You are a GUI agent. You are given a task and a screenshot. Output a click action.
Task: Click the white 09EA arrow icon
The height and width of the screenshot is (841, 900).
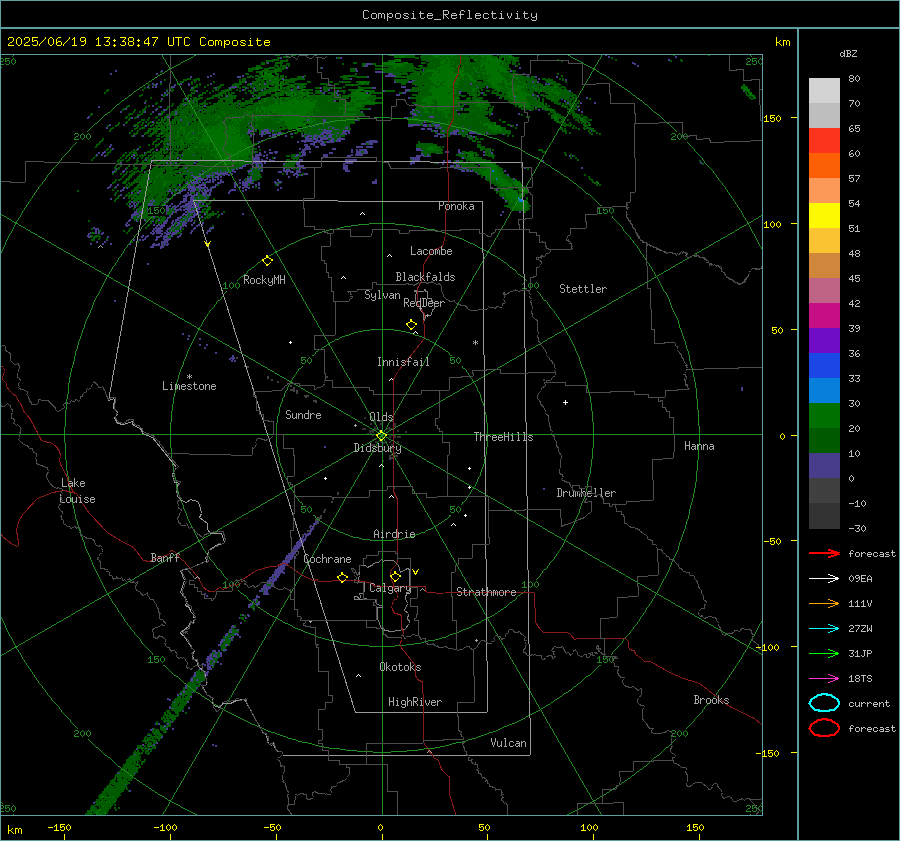click(824, 579)
